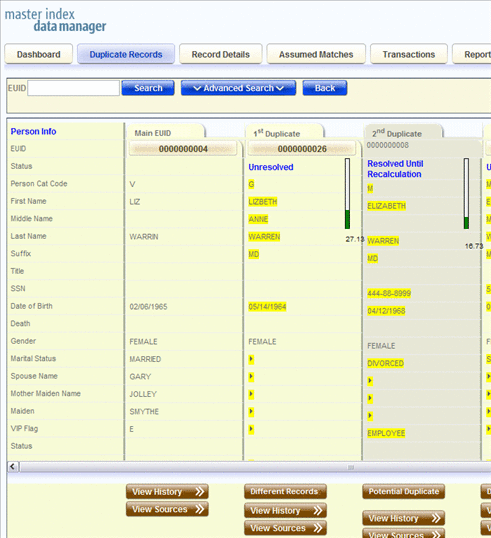
Task: Click highlighted Person Cat Code G
Action: [x=251, y=184]
